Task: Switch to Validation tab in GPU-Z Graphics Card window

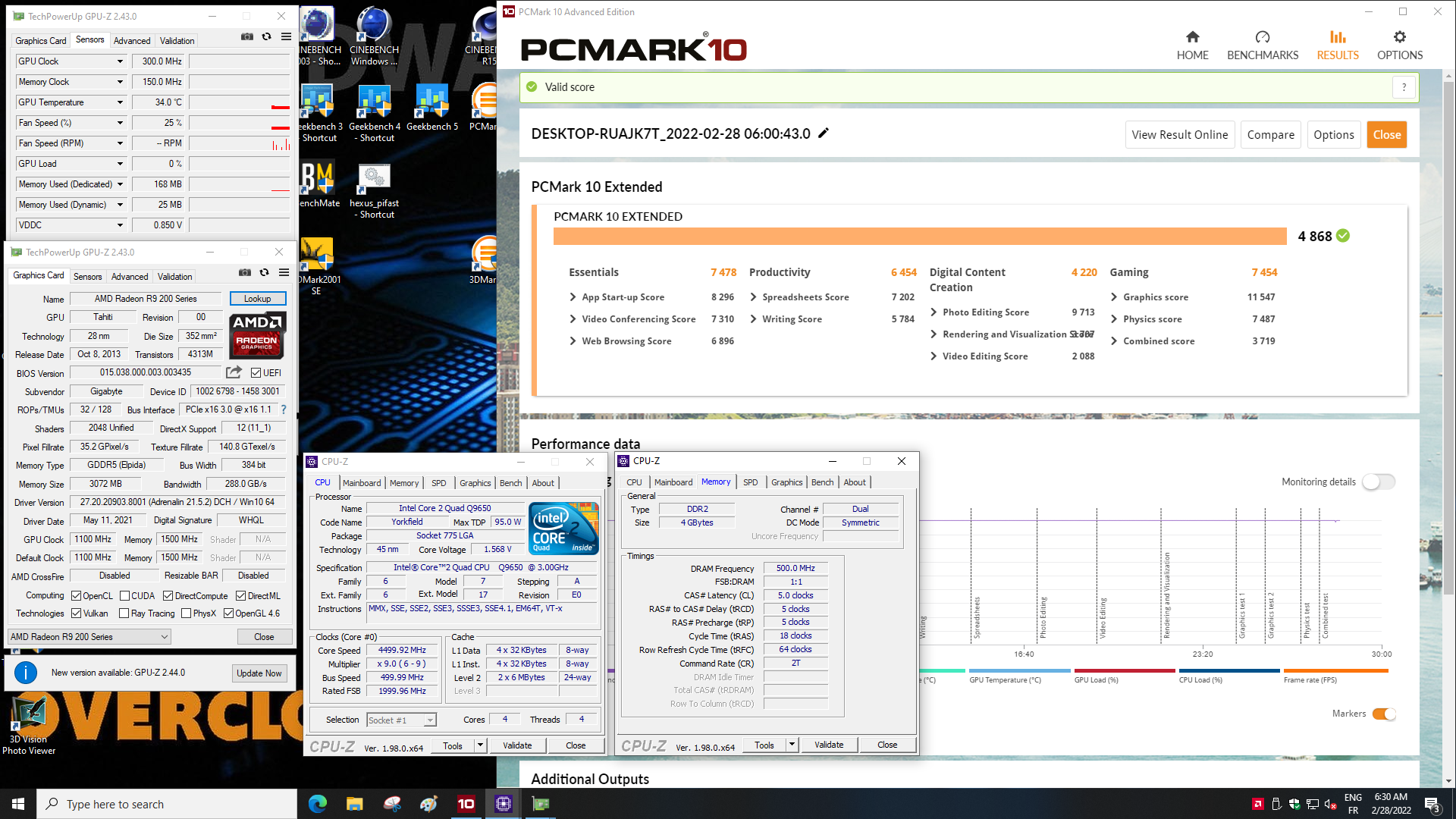Action: (174, 277)
